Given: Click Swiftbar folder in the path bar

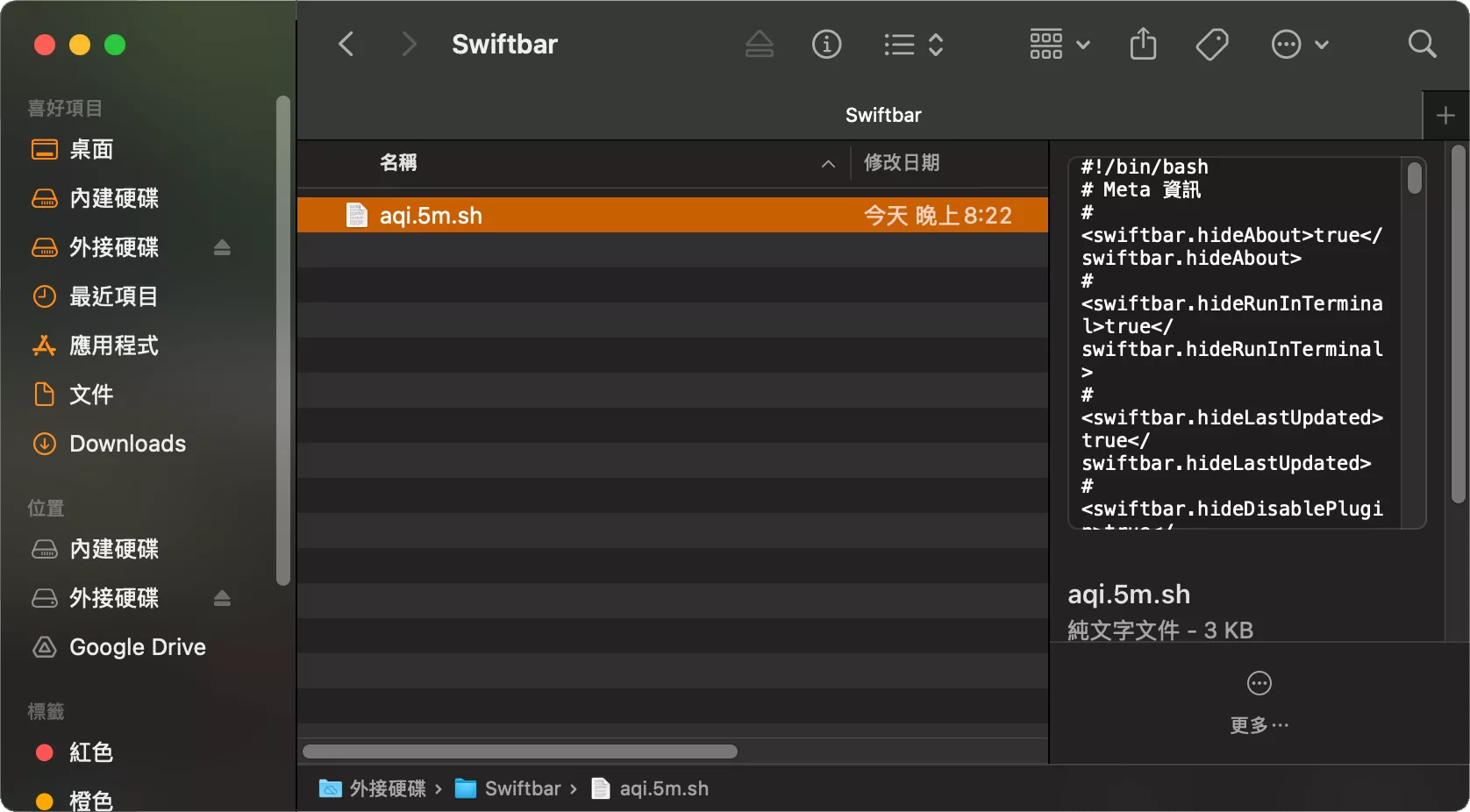Looking at the screenshot, I should (508, 788).
